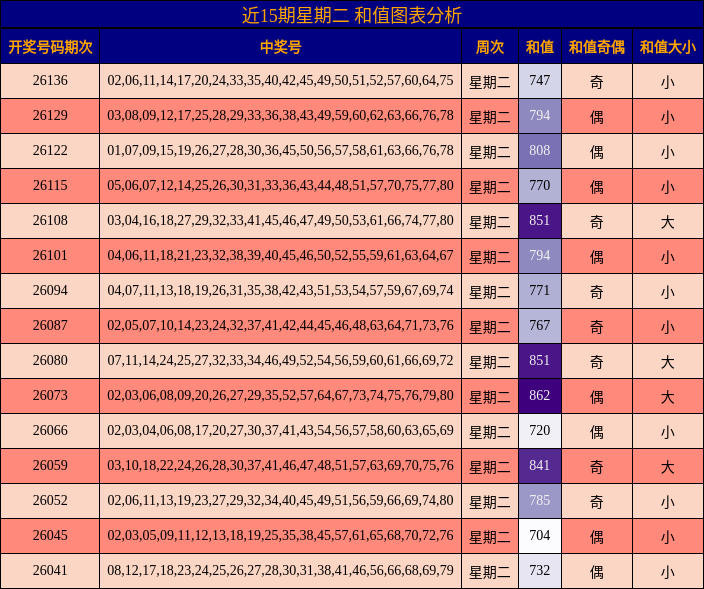Select sum 851 in row 26080
The width and height of the screenshot is (704, 589).
(x=540, y=360)
